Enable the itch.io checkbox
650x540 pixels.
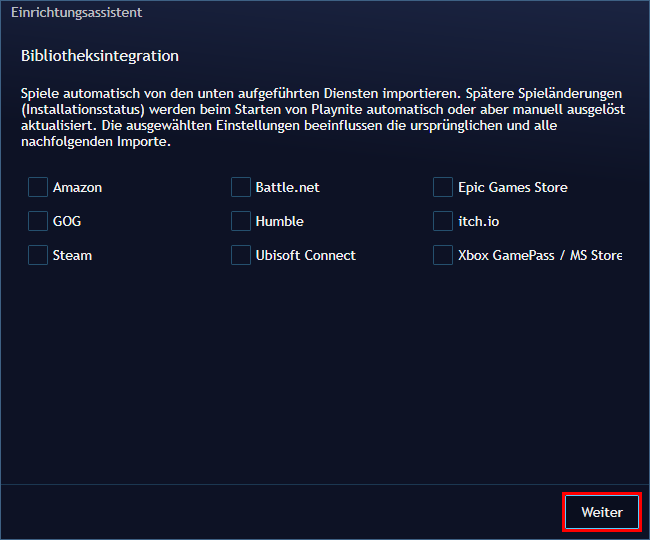point(443,221)
